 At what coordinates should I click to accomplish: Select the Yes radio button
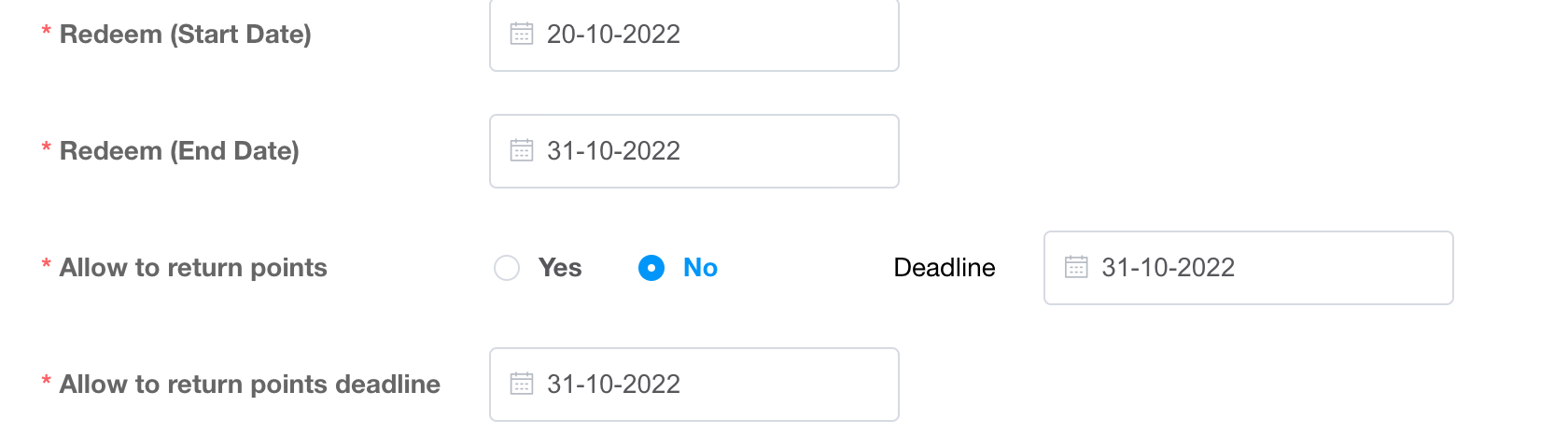(507, 268)
